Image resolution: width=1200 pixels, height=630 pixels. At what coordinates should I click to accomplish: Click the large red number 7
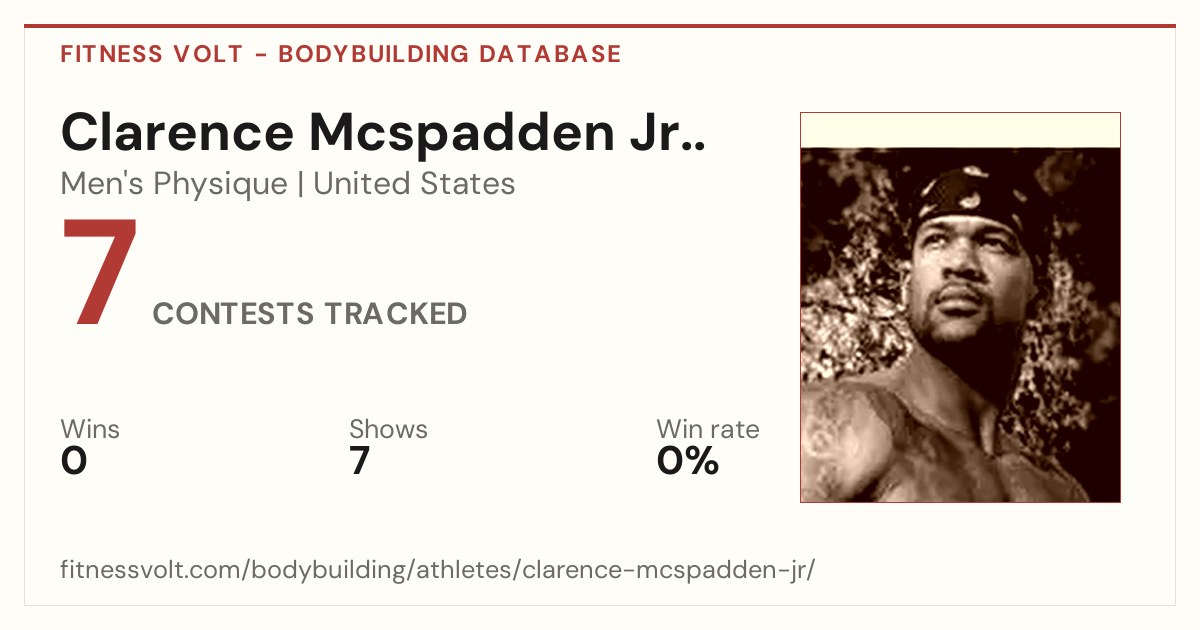pos(99,273)
